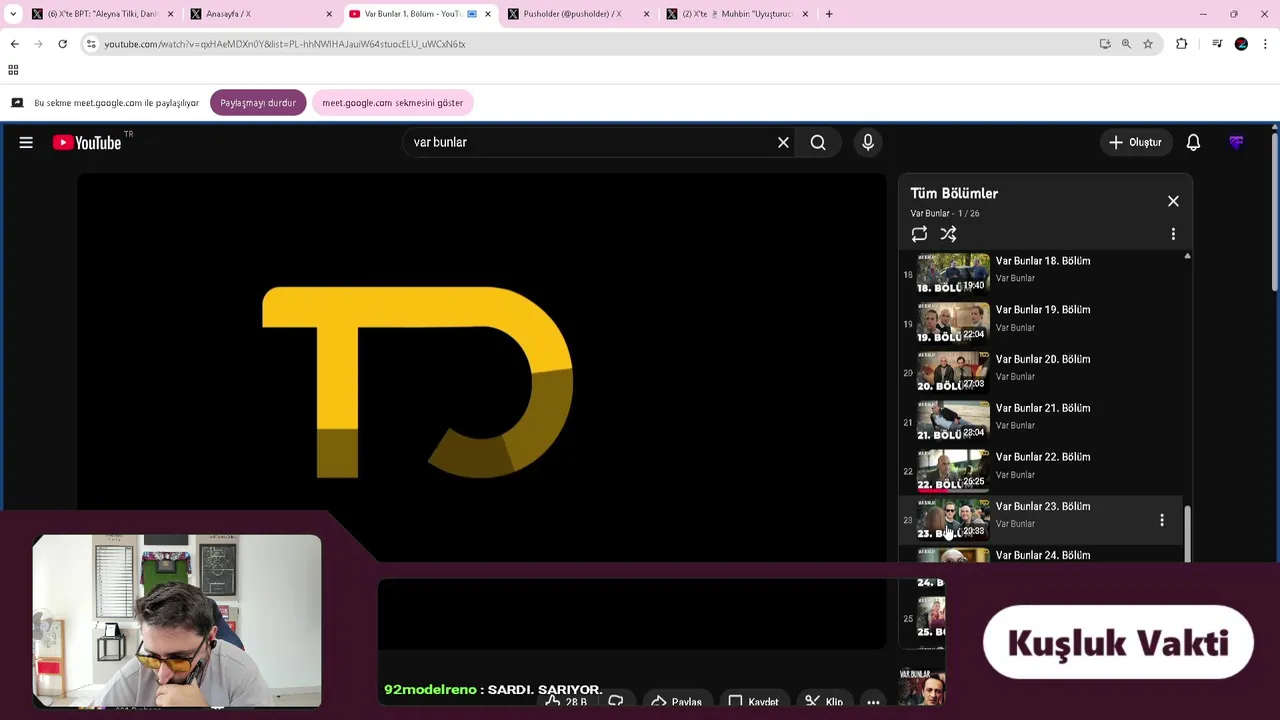The height and width of the screenshot is (720, 1280).
Task: Run search with magnifier button
Action: coord(818,143)
